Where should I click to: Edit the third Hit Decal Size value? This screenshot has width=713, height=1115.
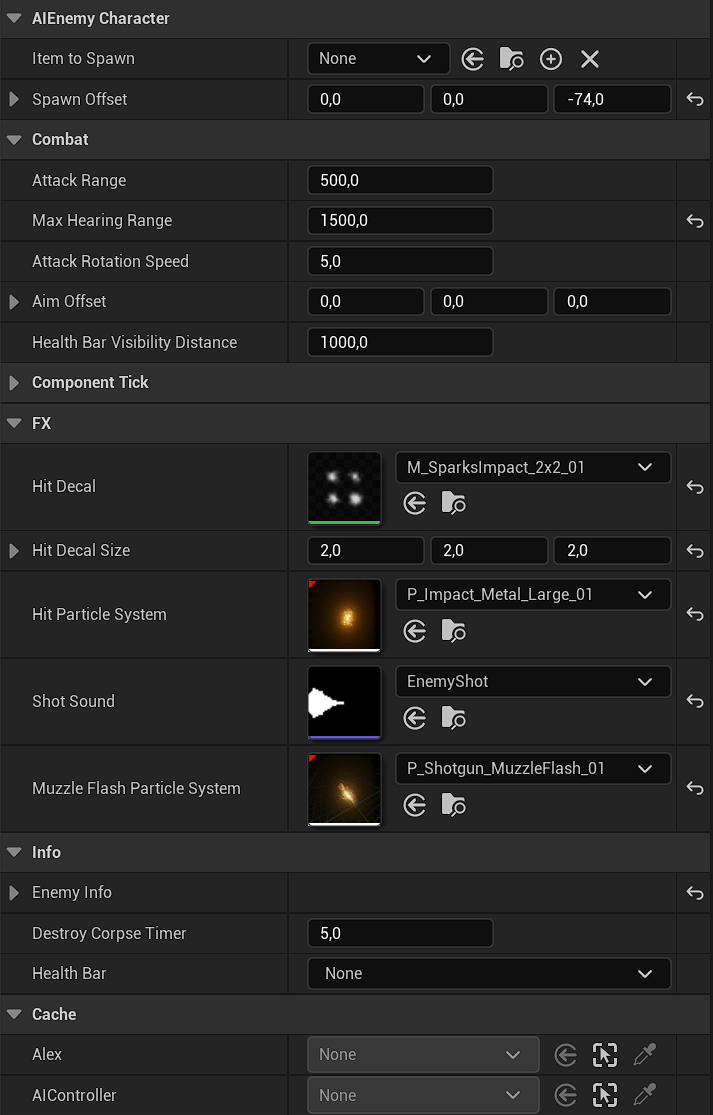(x=612, y=550)
